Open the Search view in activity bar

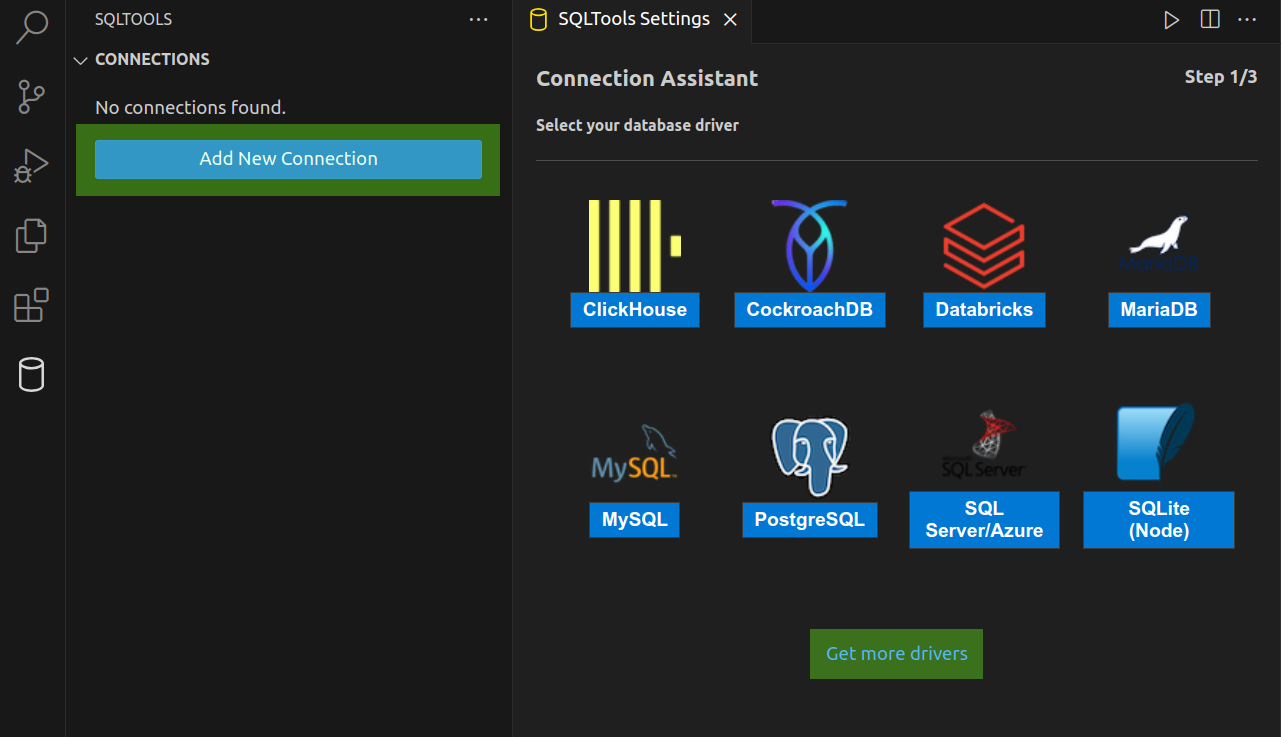point(32,27)
